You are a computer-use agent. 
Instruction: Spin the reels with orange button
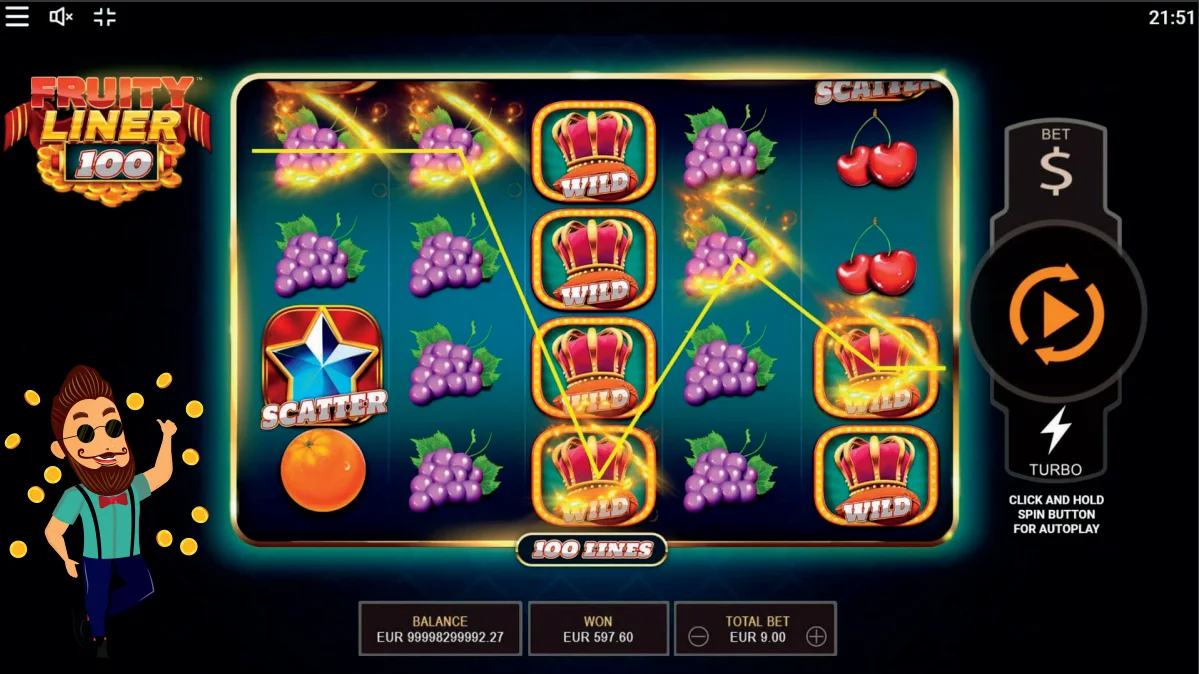(x=1056, y=314)
